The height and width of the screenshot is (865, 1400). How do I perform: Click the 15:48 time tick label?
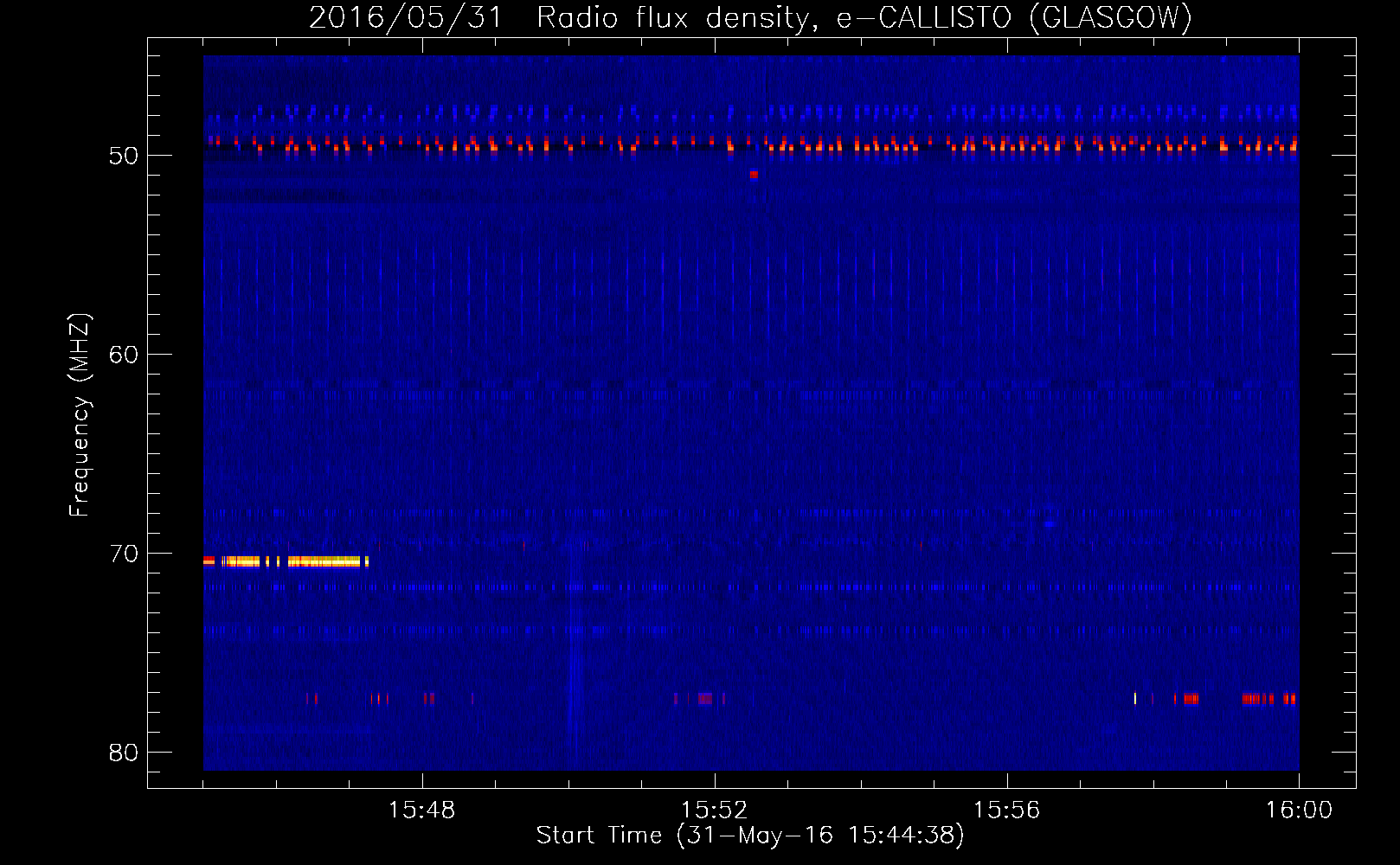click(421, 811)
